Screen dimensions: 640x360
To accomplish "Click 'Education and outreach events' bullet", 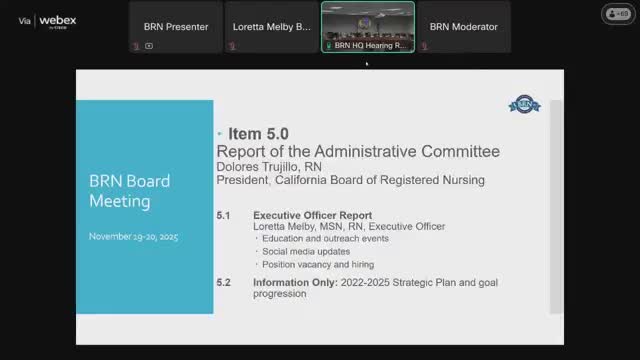I will [x=325, y=238].
